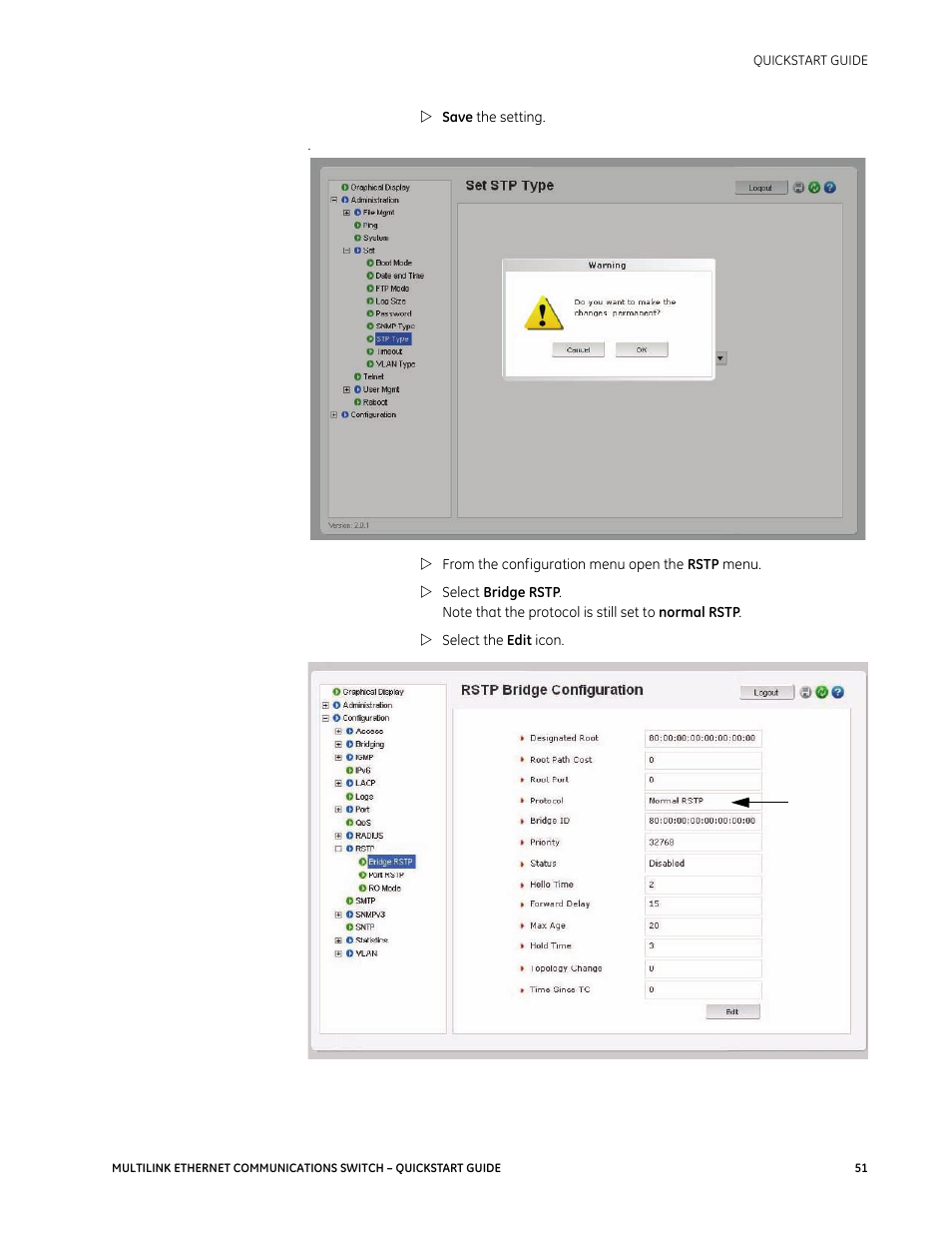The image size is (952, 1233).
Task: Click the Protocol field showing Normal RSTP
Action: coord(703,801)
